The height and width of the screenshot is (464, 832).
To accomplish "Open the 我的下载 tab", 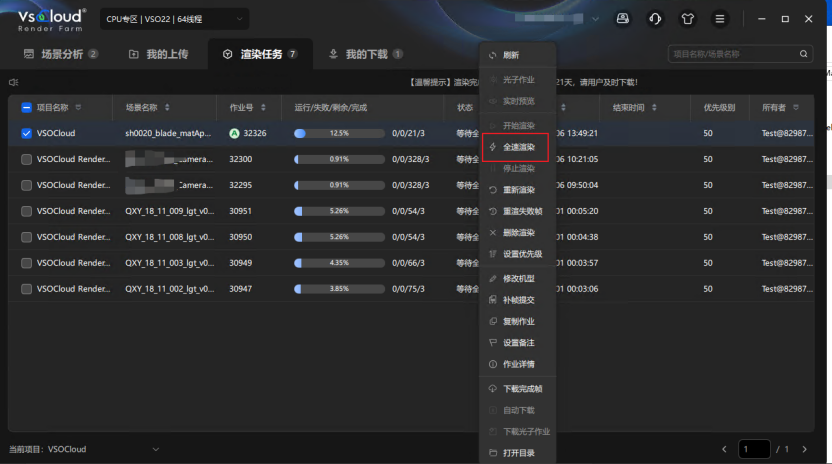I will click(x=365, y=54).
